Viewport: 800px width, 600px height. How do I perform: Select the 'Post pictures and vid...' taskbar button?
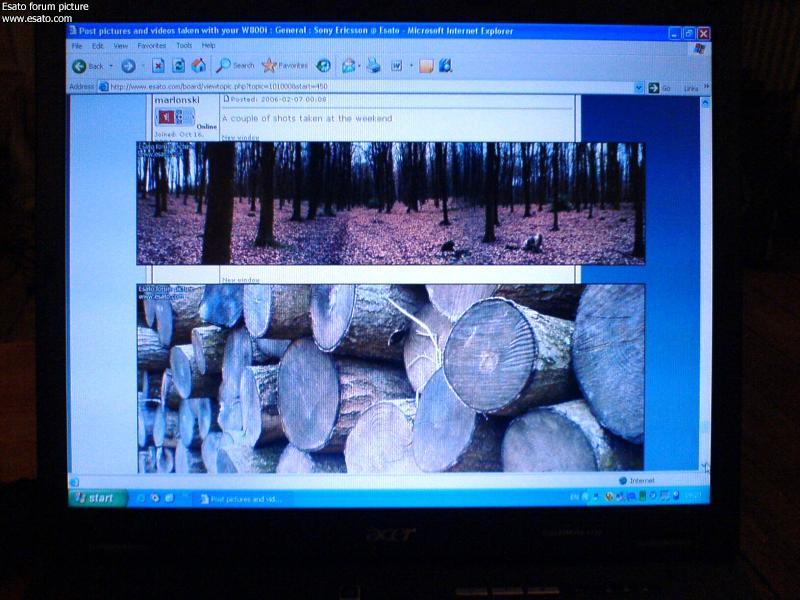[241, 499]
